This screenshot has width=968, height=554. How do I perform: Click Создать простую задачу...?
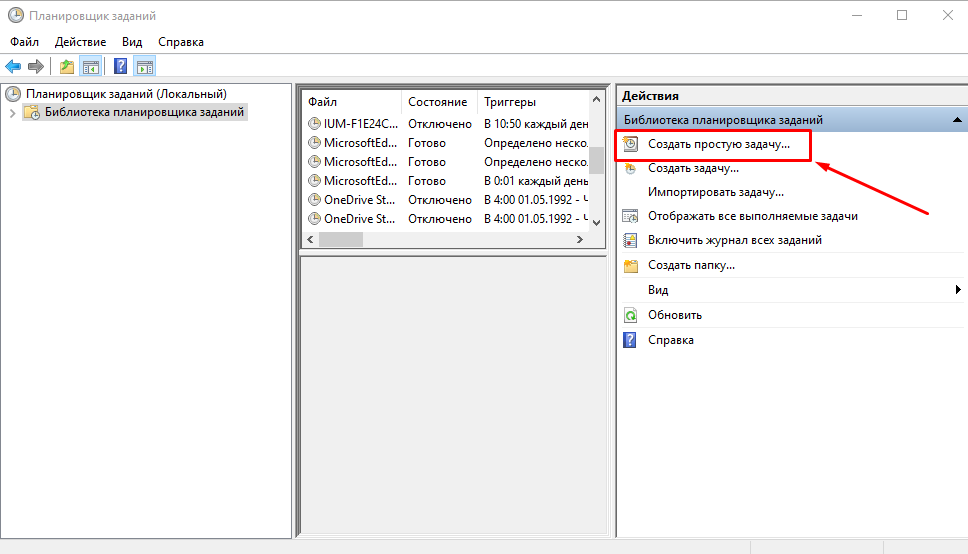click(x=719, y=144)
